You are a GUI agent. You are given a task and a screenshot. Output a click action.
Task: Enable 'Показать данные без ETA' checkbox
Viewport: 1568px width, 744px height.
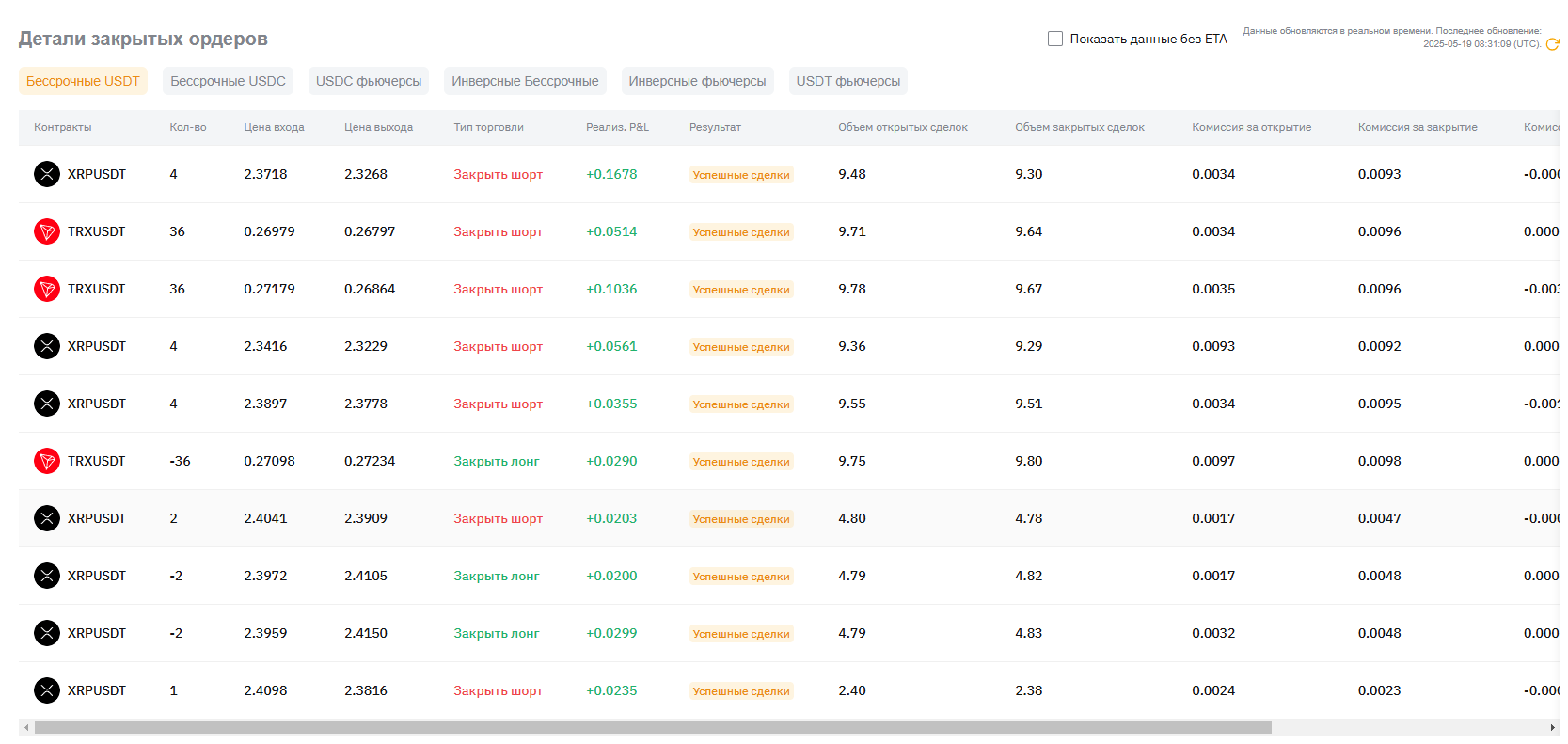1055,39
